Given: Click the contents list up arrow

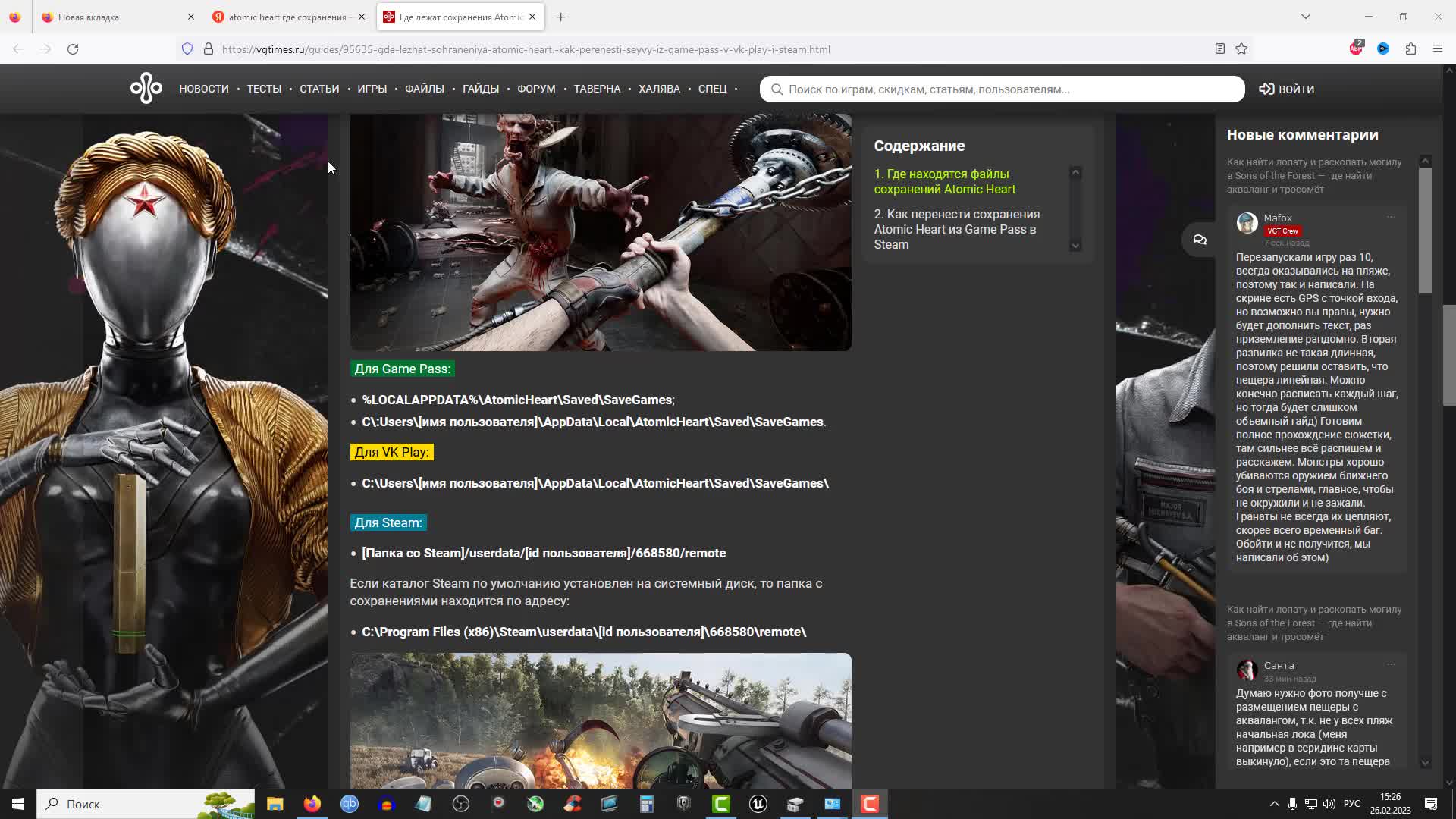Looking at the screenshot, I should [1075, 173].
